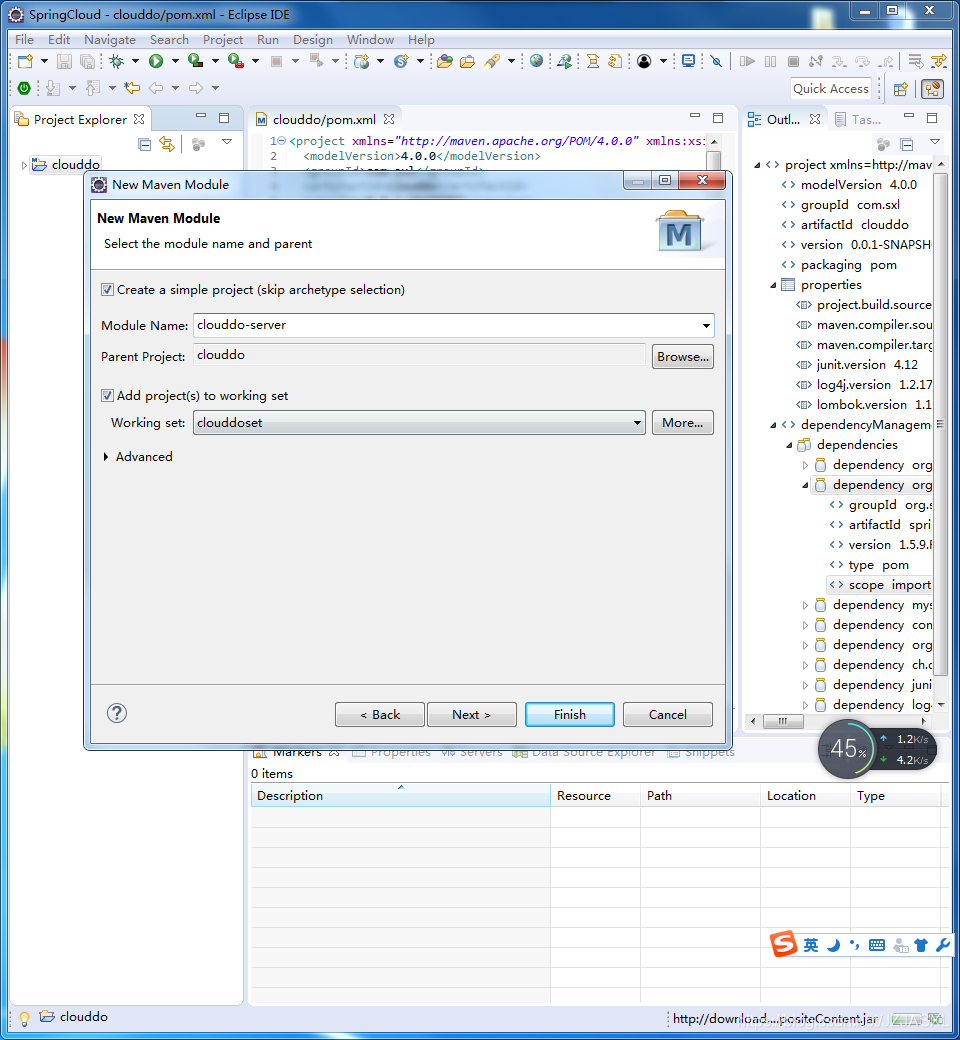Click the Next > button

click(472, 714)
